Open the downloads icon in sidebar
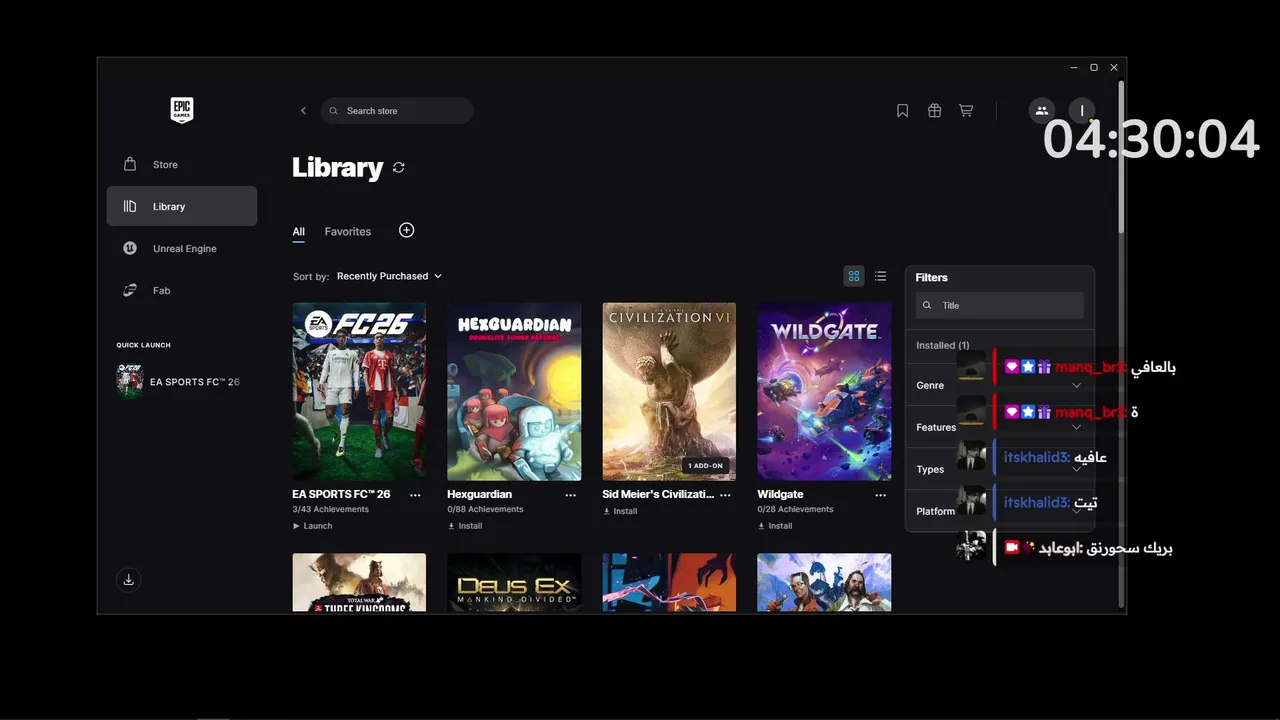Screen dimensions: 1280x720 point(128,579)
